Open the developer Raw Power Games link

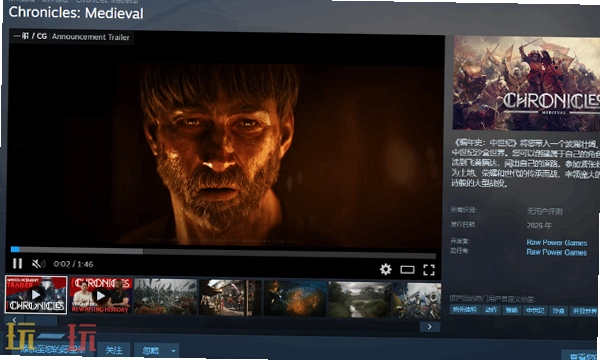coord(556,243)
